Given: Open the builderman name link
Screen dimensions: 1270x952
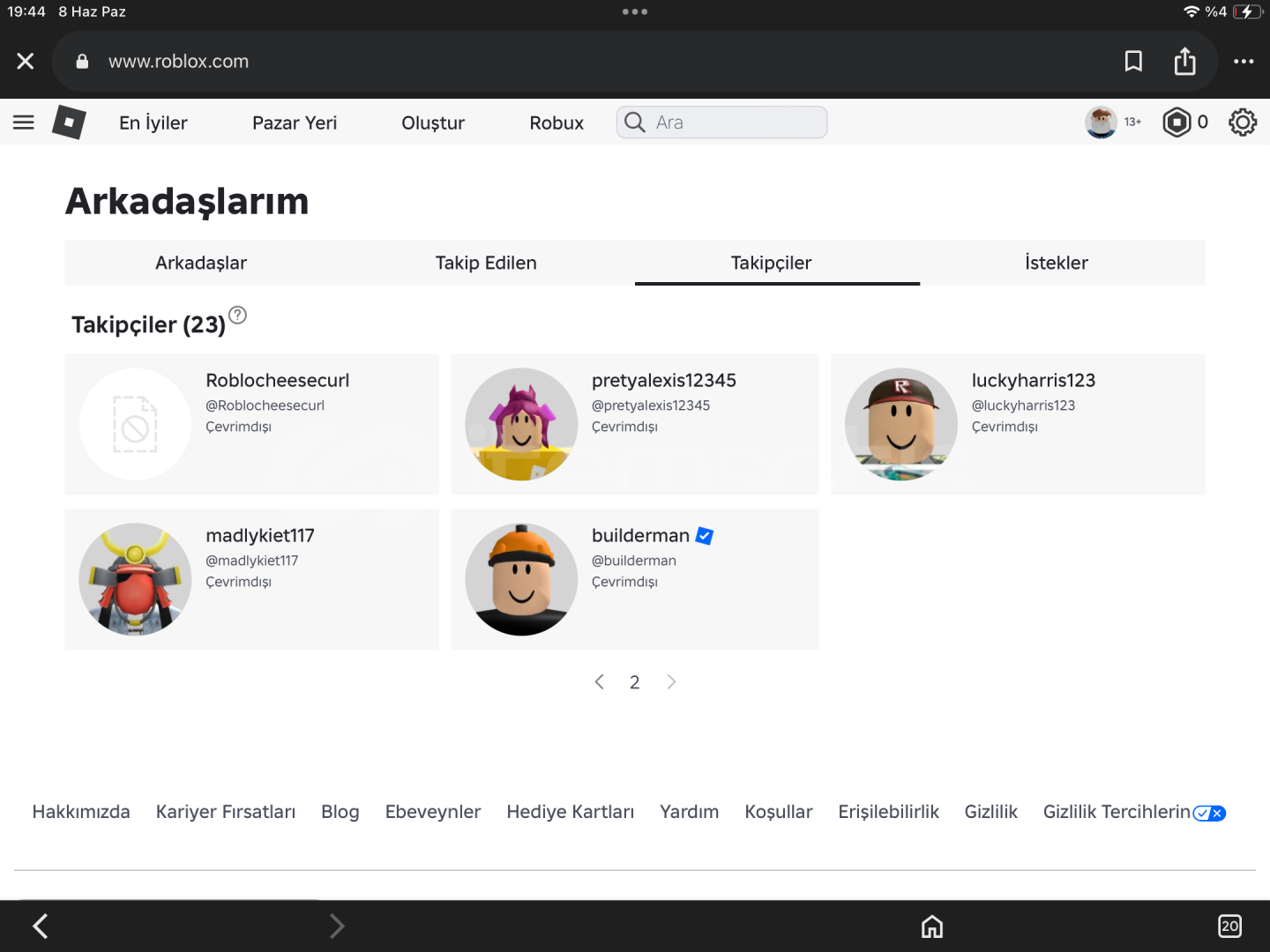Looking at the screenshot, I should 640,536.
